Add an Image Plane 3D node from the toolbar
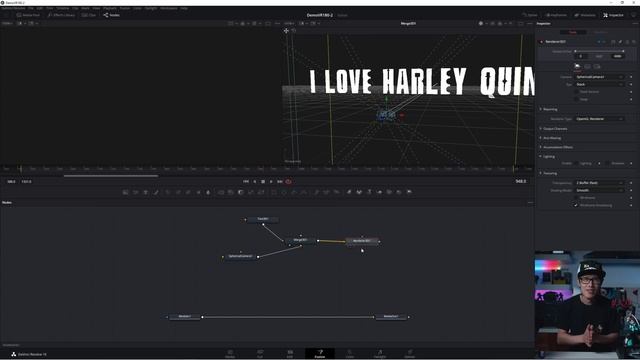The height and width of the screenshot is (360, 640). (x=349, y=192)
